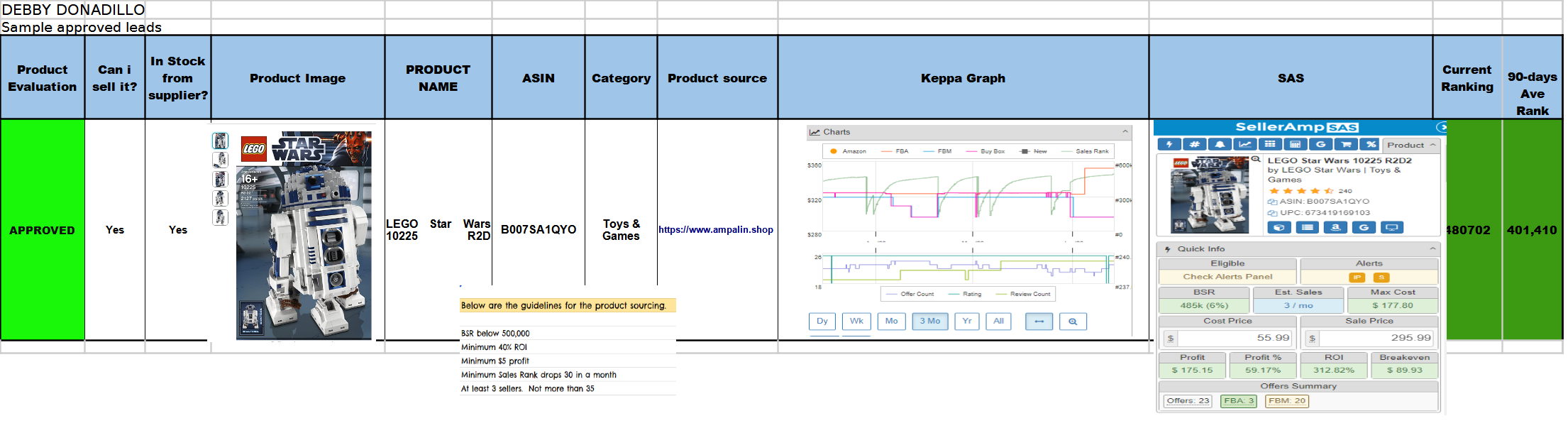
Task: Select the Yr chart range
Action: coord(967,322)
